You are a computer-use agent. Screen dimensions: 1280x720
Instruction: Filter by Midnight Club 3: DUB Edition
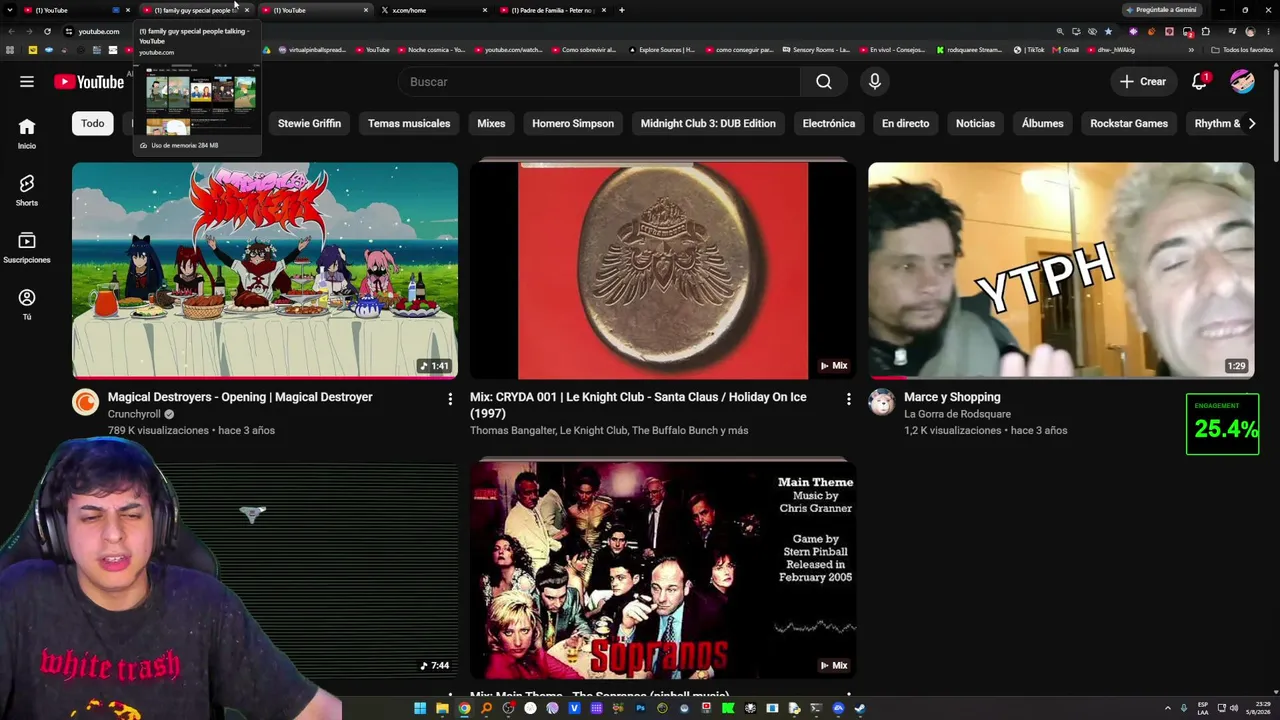(708, 123)
